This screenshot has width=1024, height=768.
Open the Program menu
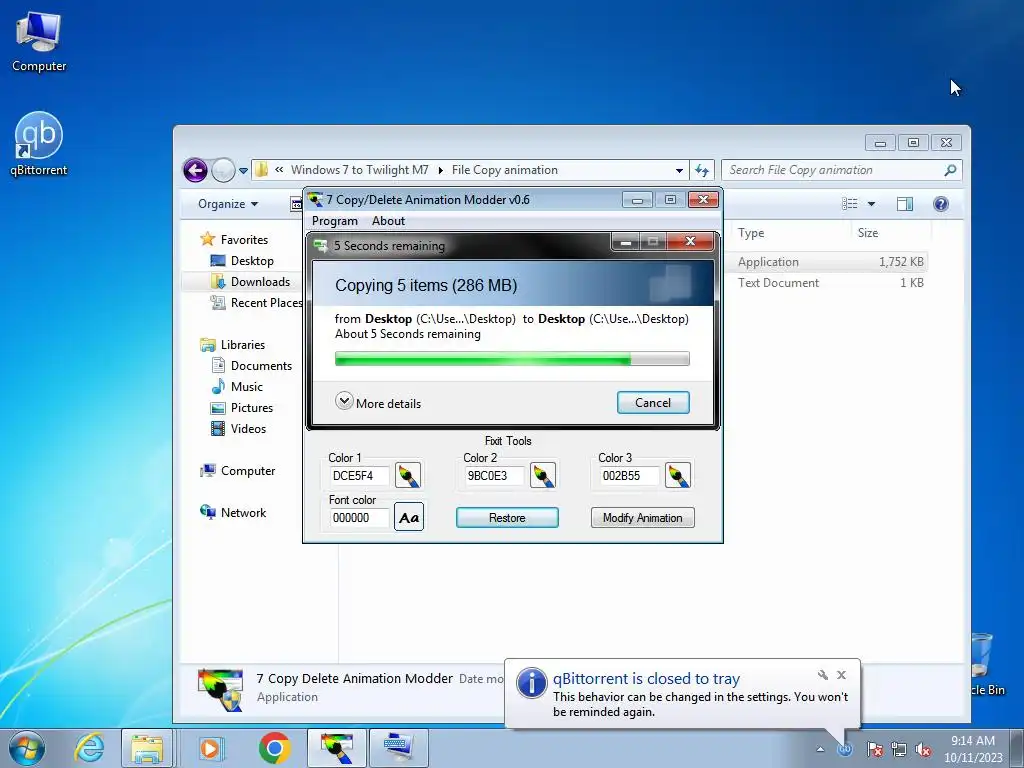(335, 221)
